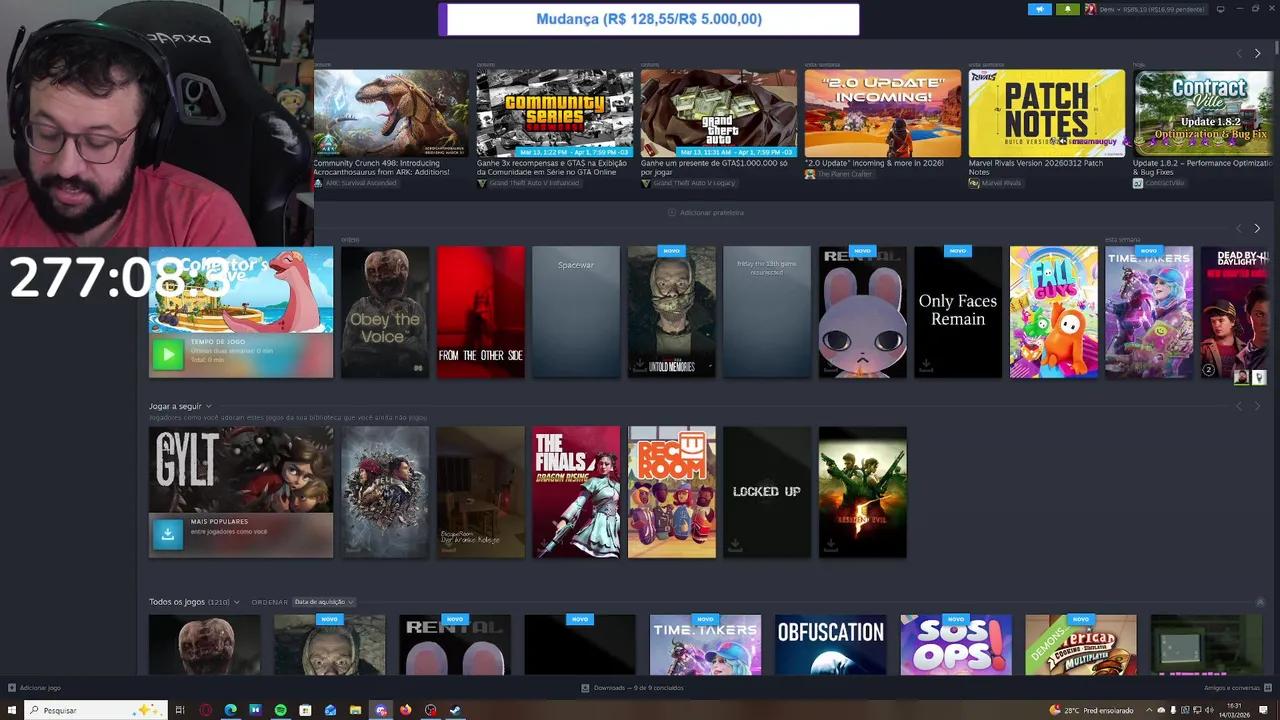This screenshot has width=1280, height=720.
Task: Collapse the Todos os jogos shelf chevron
Action: [1260, 602]
